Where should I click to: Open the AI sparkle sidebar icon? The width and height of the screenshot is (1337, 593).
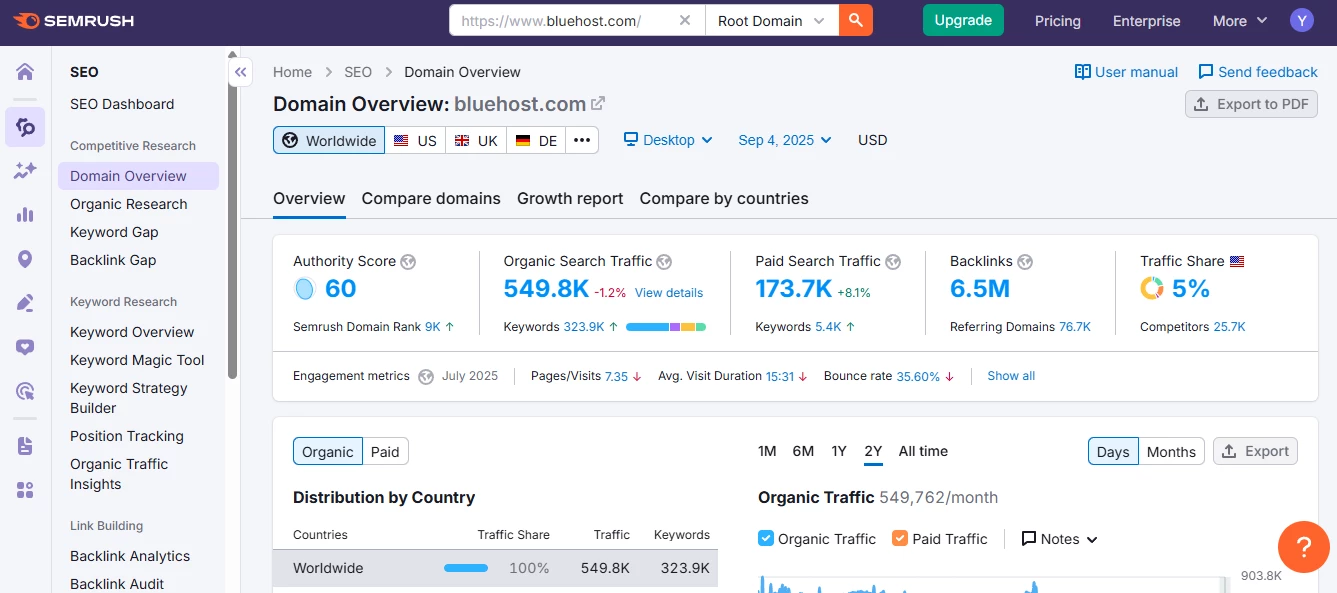coord(25,171)
